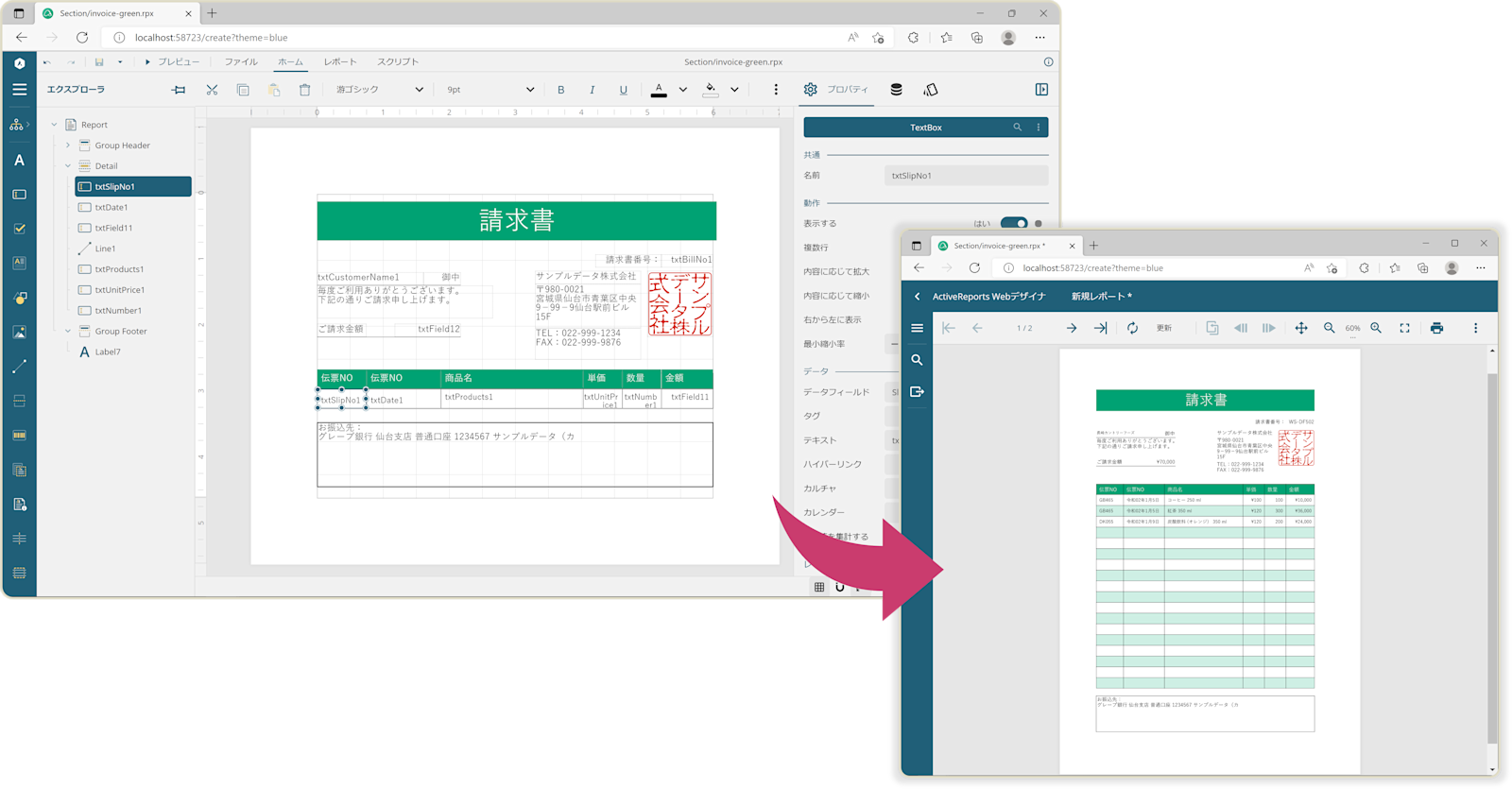This screenshot has width=1512, height=789.
Task: Go to next page in viewer
Action: [1071, 328]
